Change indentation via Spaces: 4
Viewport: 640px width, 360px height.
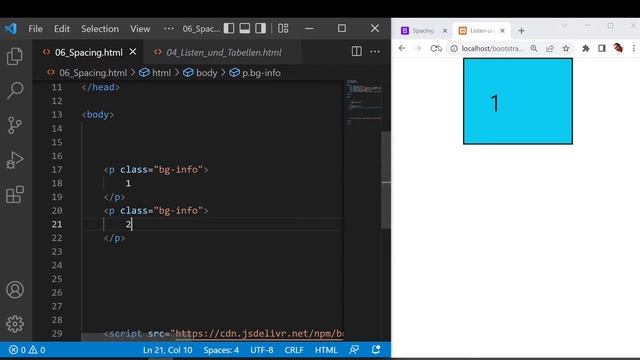[221, 350]
